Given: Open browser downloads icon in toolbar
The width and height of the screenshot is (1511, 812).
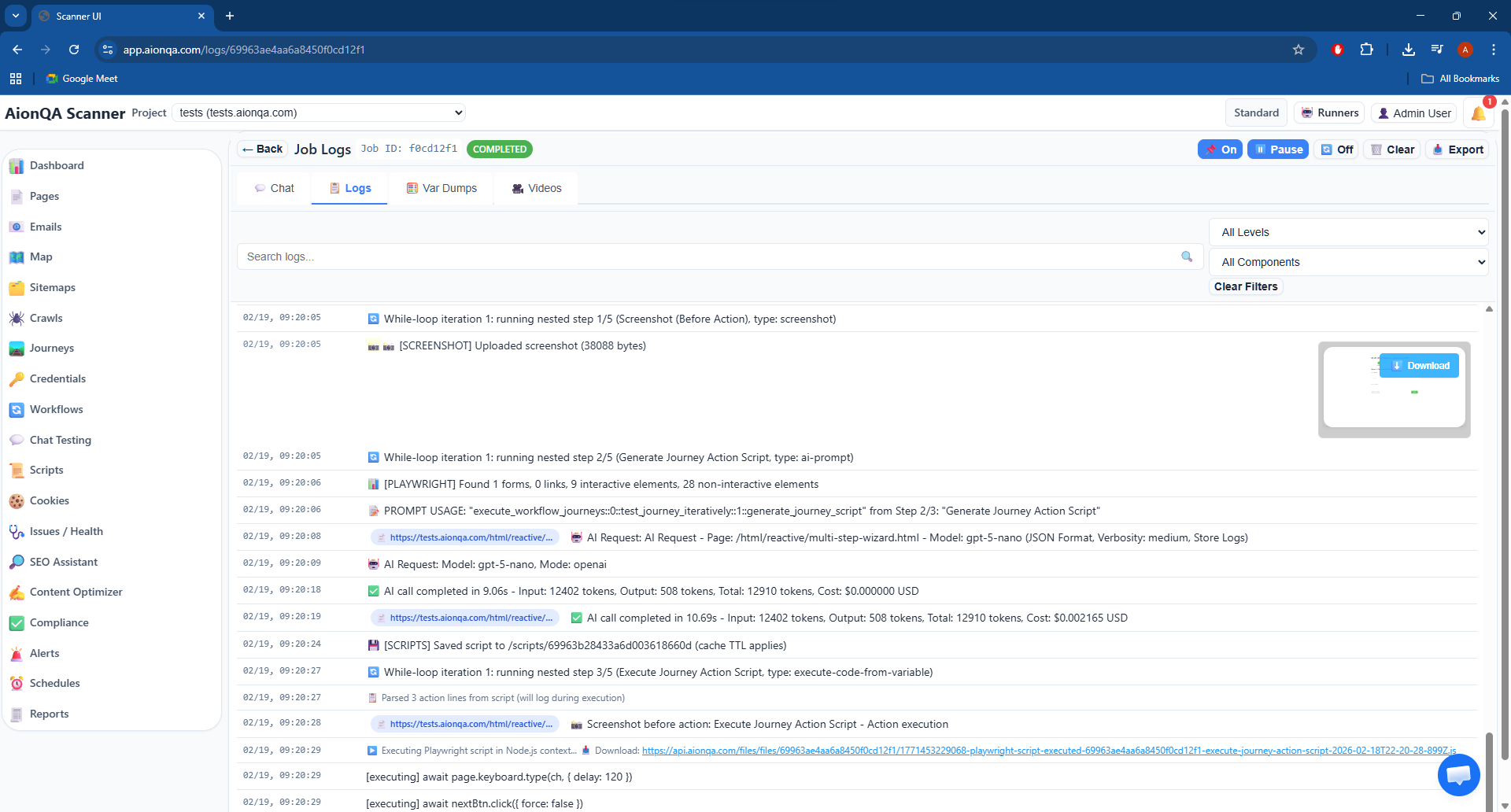Looking at the screenshot, I should point(1408,50).
